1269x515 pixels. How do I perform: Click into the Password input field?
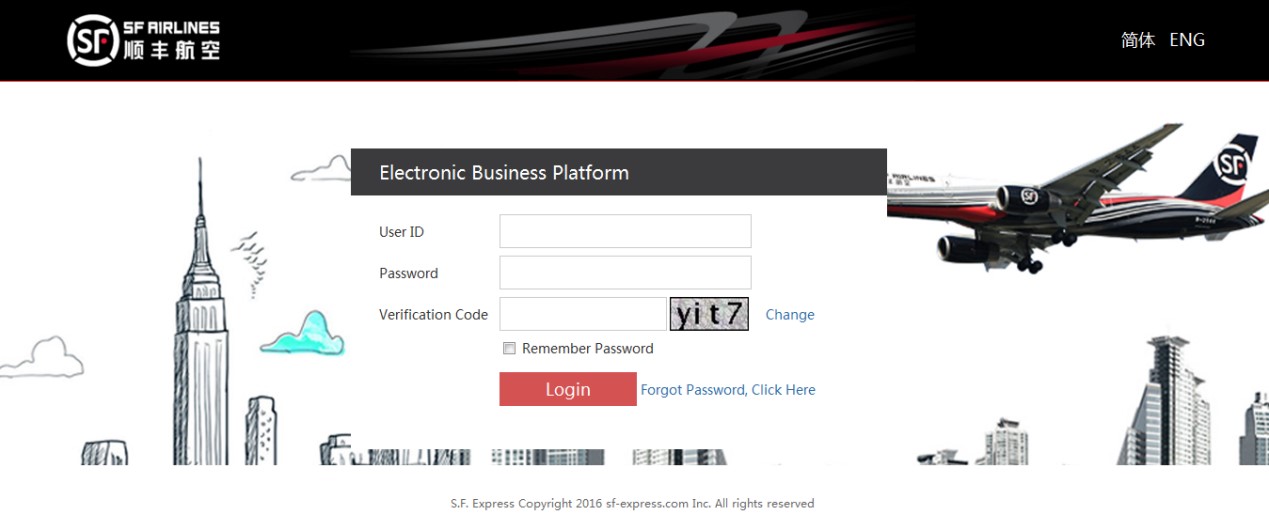[625, 272]
